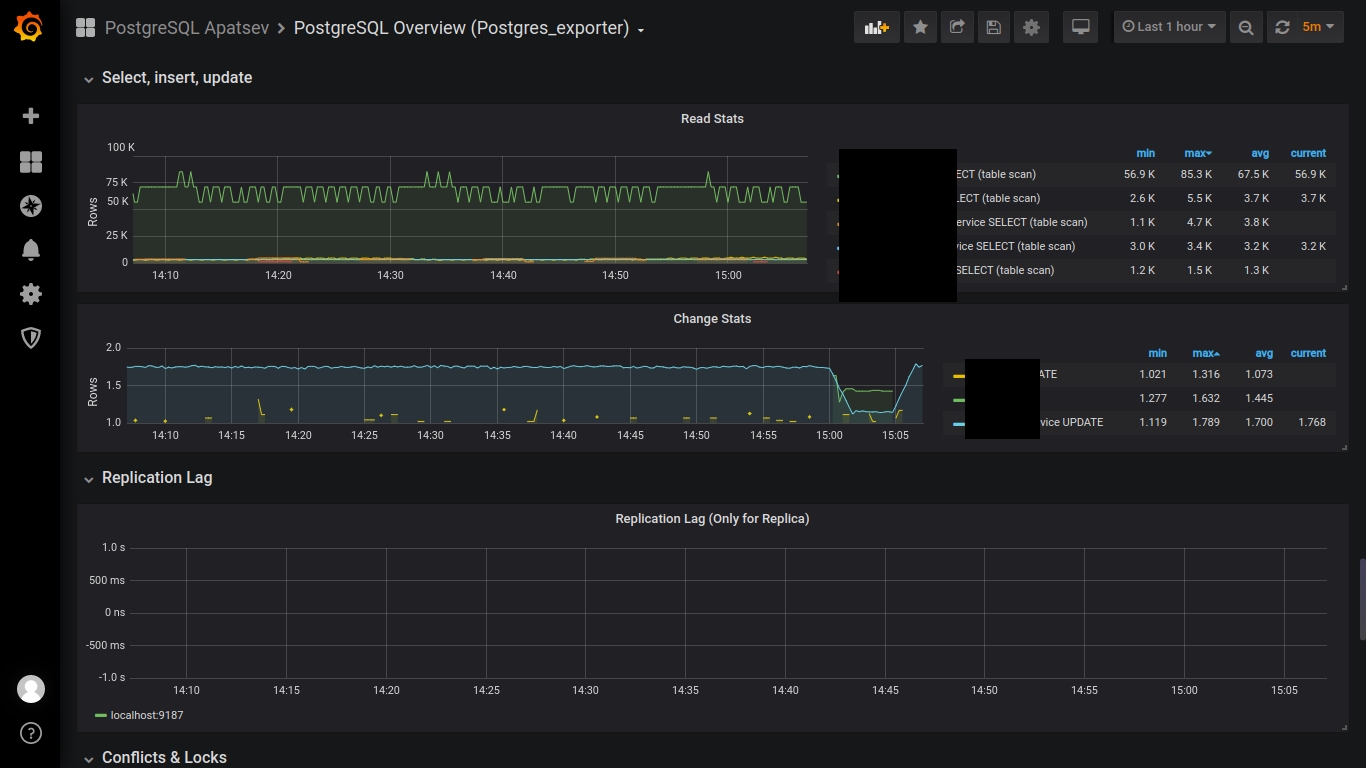Open the Last 1 hour time picker
Viewport: 1366px width, 768px height.
tap(1169, 27)
